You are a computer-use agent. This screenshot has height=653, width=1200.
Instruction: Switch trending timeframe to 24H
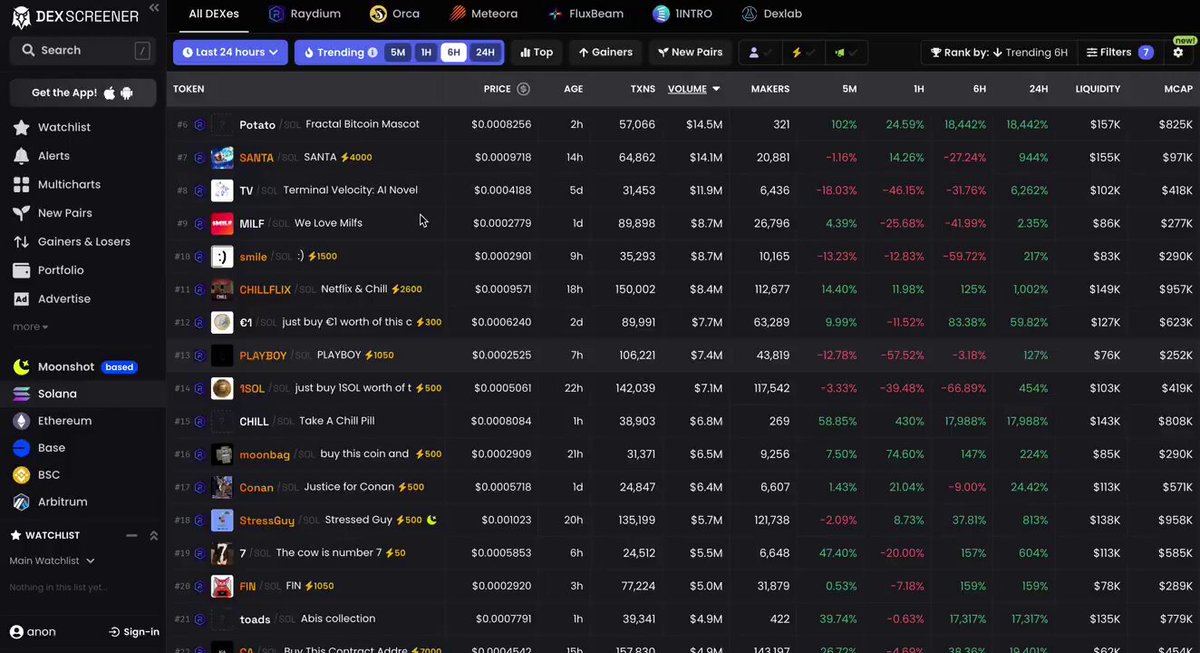point(485,52)
